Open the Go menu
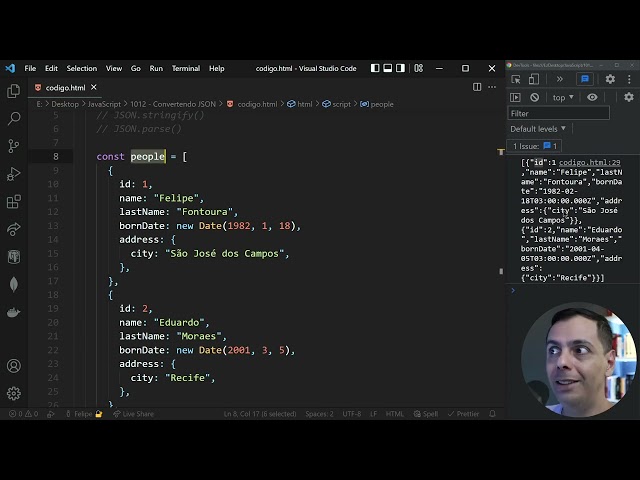The width and height of the screenshot is (640, 480). (x=136, y=68)
